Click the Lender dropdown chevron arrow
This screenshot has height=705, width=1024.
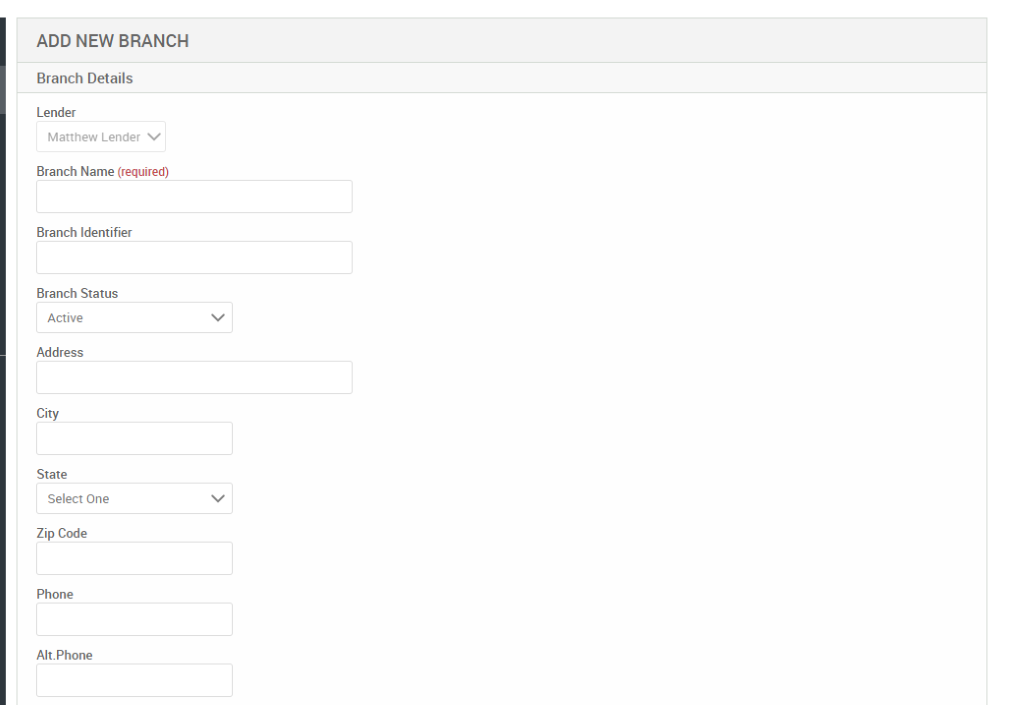(153, 136)
